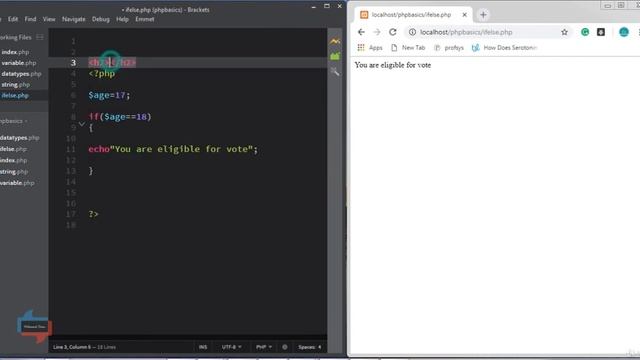Reload the localhost page in Chrome
Screen dimensions: 640x360
(393, 32)
